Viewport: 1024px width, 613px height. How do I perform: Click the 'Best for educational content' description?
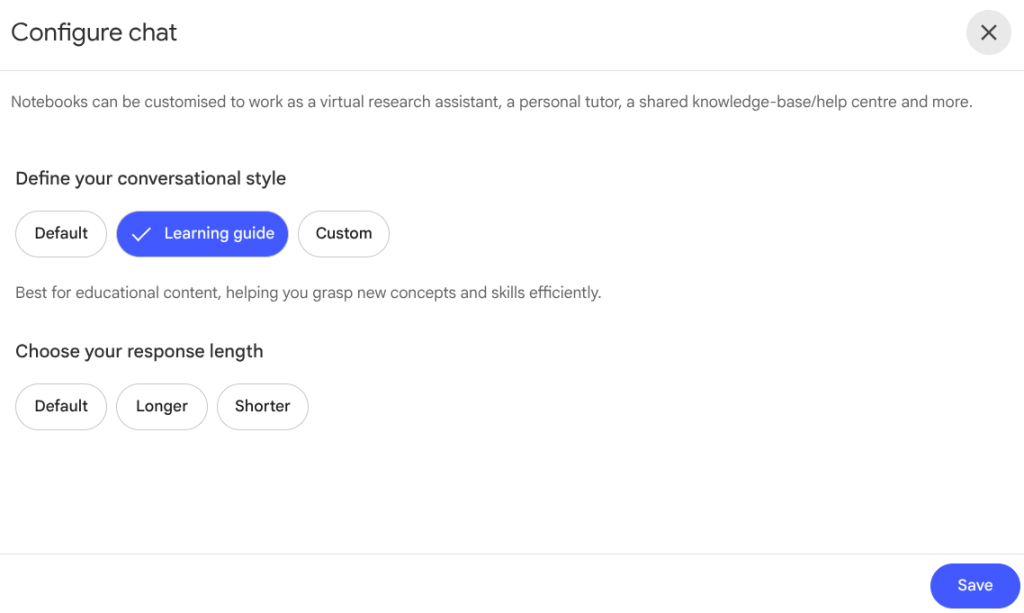pos(308,293)
